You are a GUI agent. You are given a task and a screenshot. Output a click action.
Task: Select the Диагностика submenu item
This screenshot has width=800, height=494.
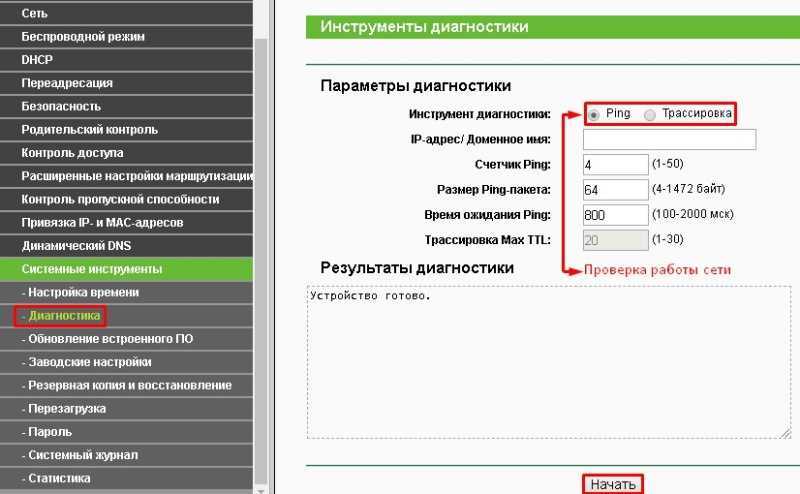tap(126, 315)
